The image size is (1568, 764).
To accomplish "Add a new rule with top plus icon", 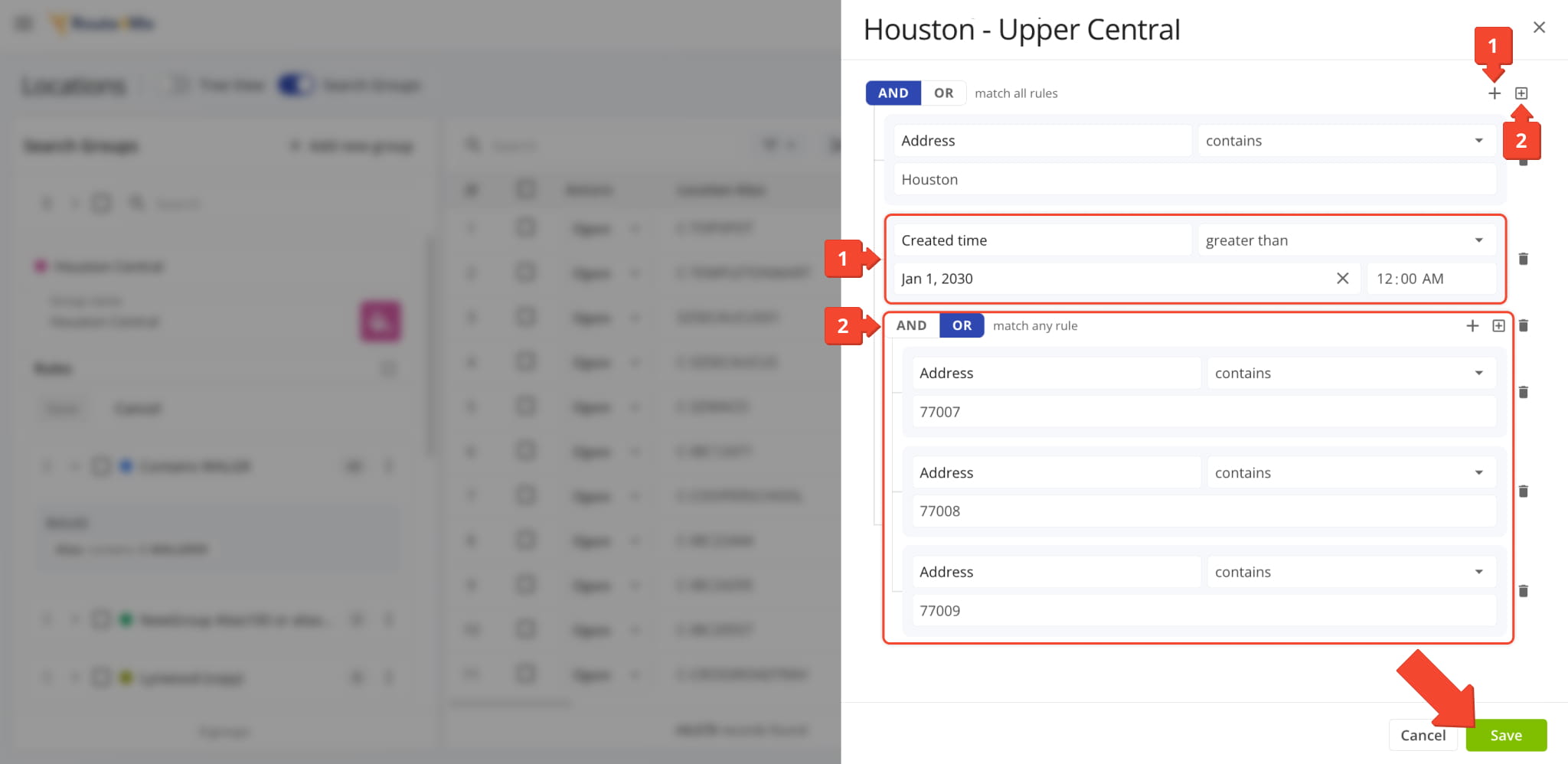I will coord(1494,93).
